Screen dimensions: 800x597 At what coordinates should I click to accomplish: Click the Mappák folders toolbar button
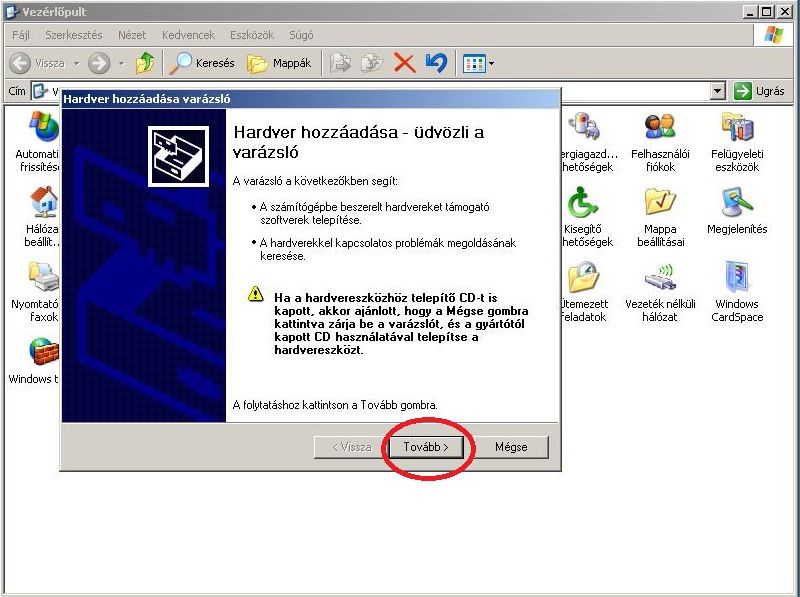click(x=279, y=63)
